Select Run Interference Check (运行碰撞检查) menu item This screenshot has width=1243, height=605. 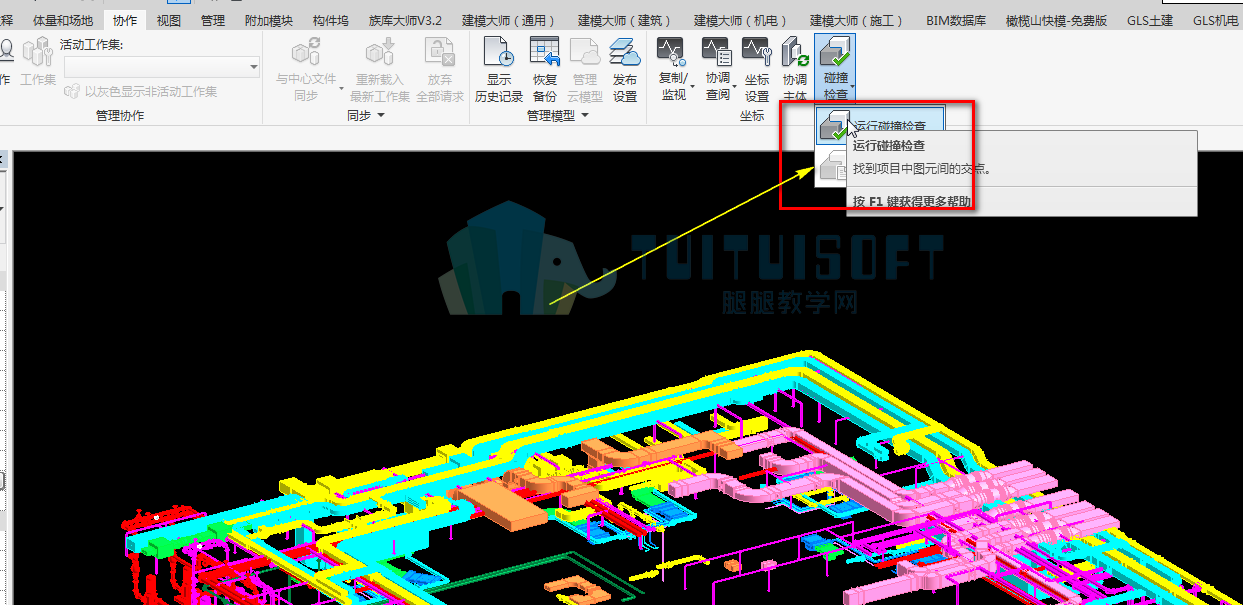pos(879,125)
